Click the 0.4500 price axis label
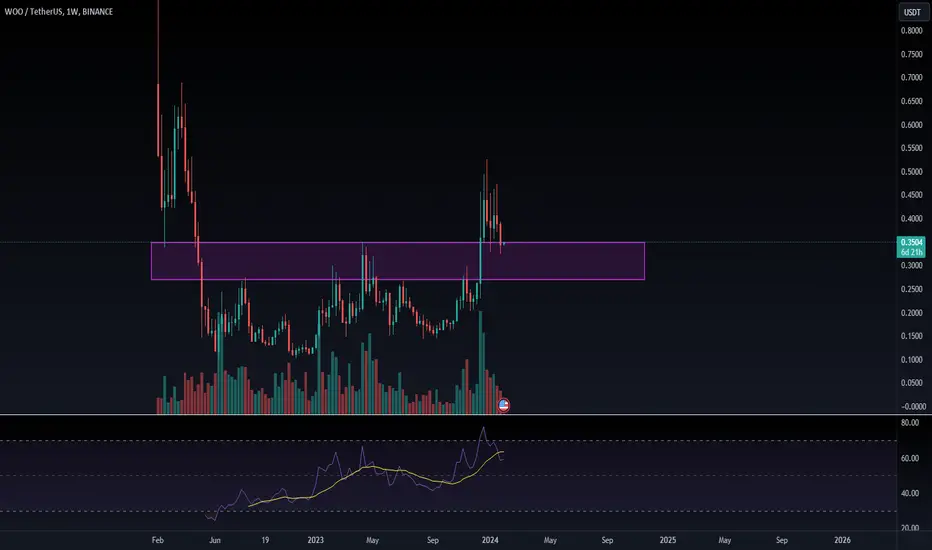Screen dimensions: 932x550 coord(911,195)
